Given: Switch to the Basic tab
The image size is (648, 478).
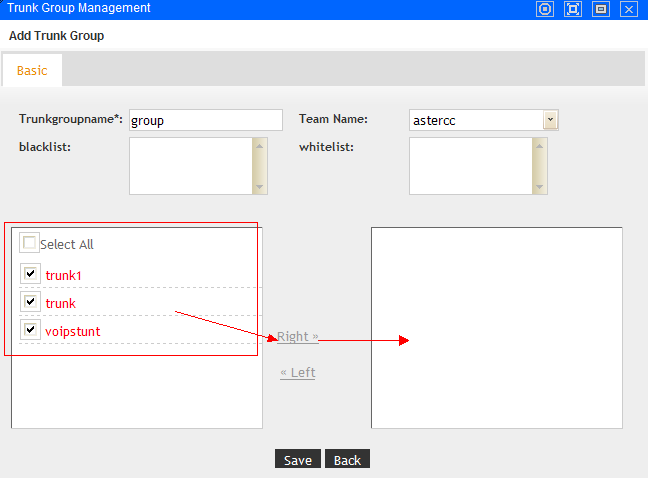Looking at the screenshot, I should [32, 71].
